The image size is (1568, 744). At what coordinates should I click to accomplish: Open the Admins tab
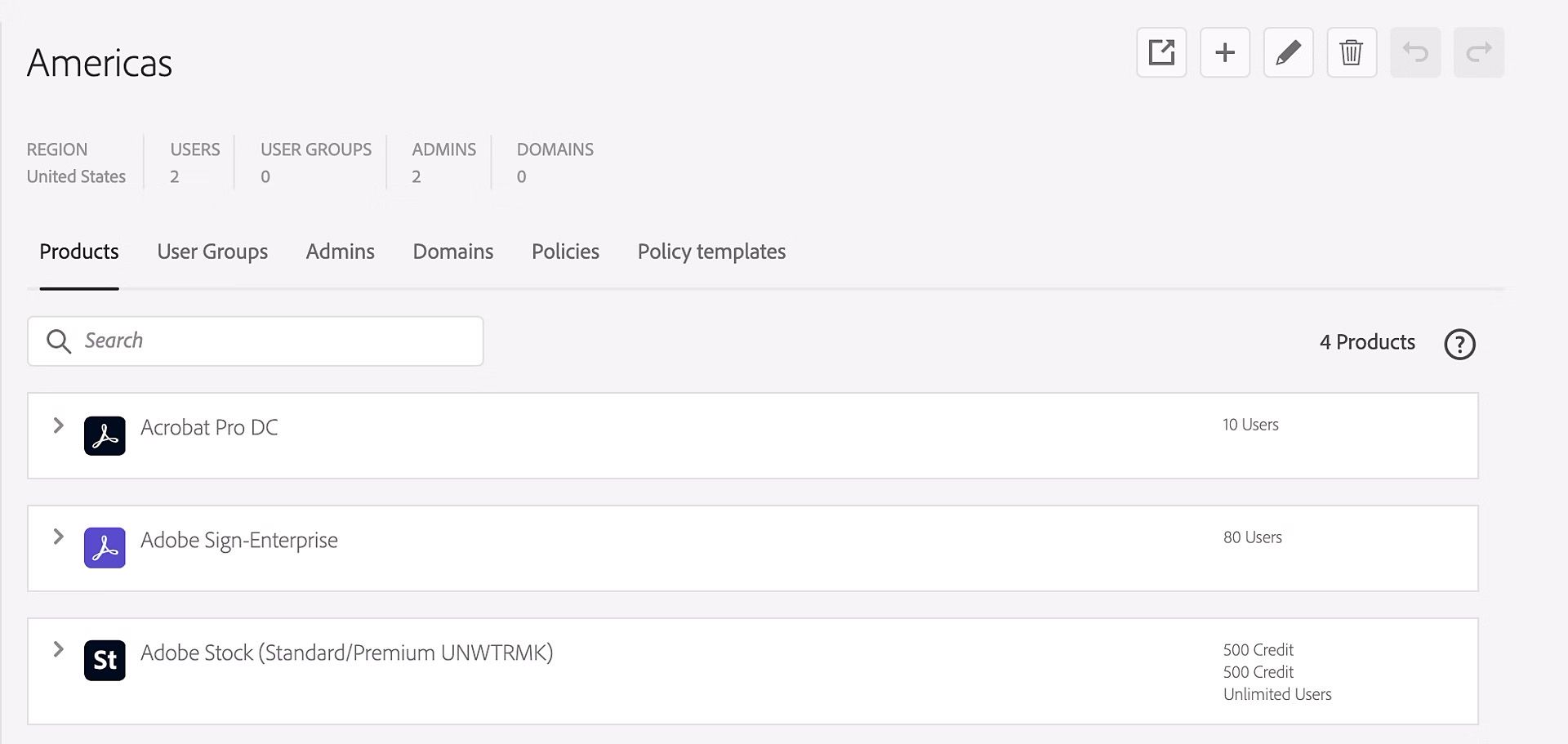tap(340, 252)
